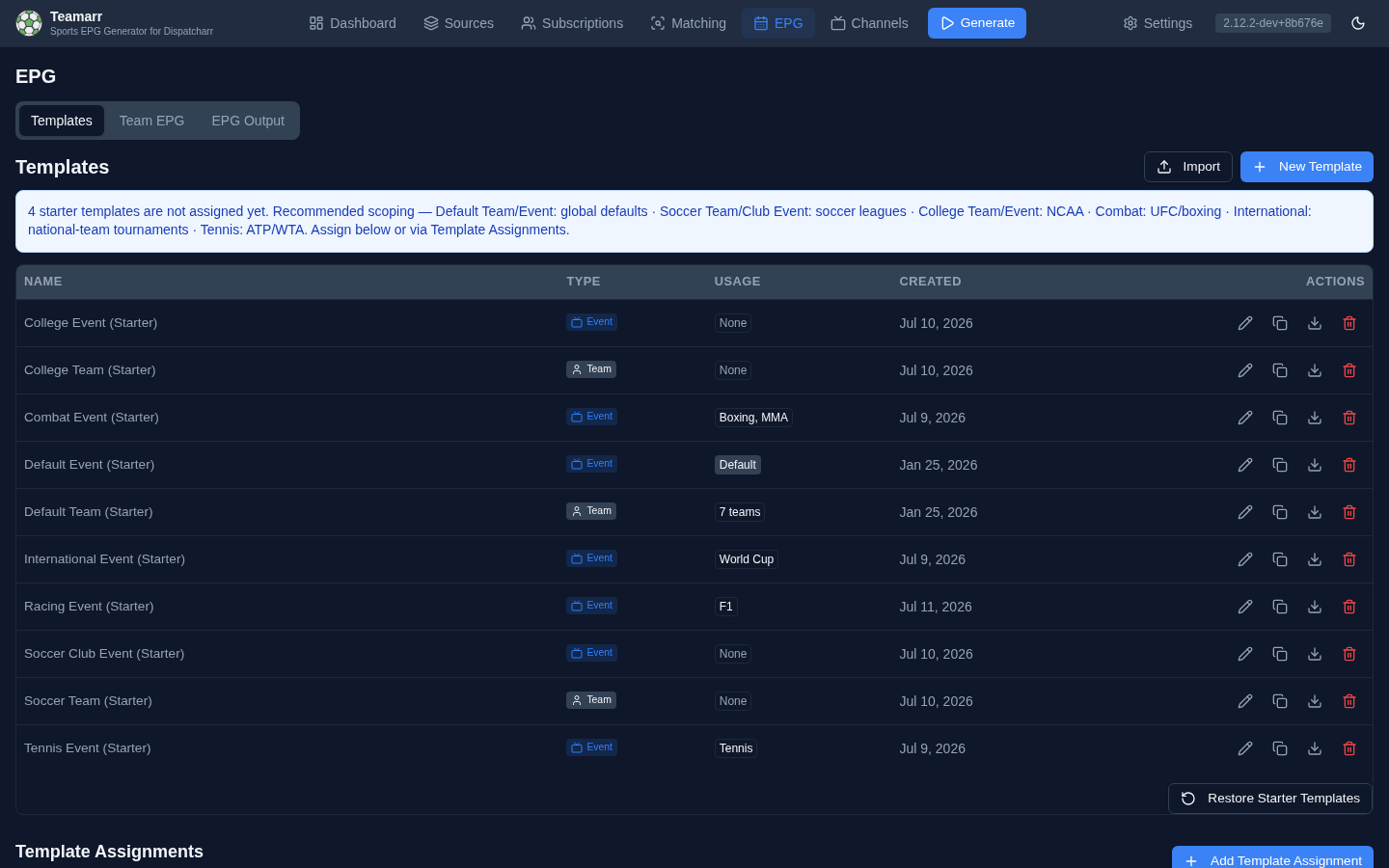Export the Default Team (Starter) template
The image size is (1389, 868).
(1315, 512)
